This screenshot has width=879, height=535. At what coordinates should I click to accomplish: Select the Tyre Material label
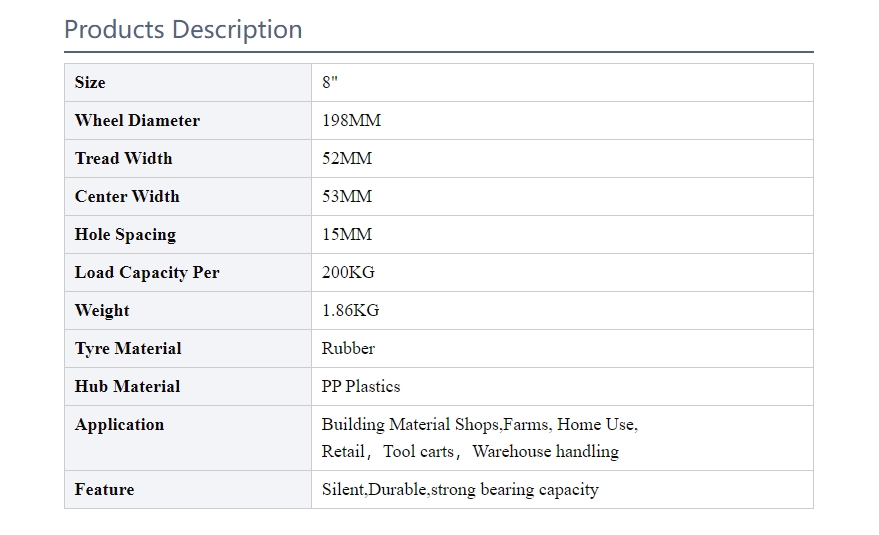128,349
